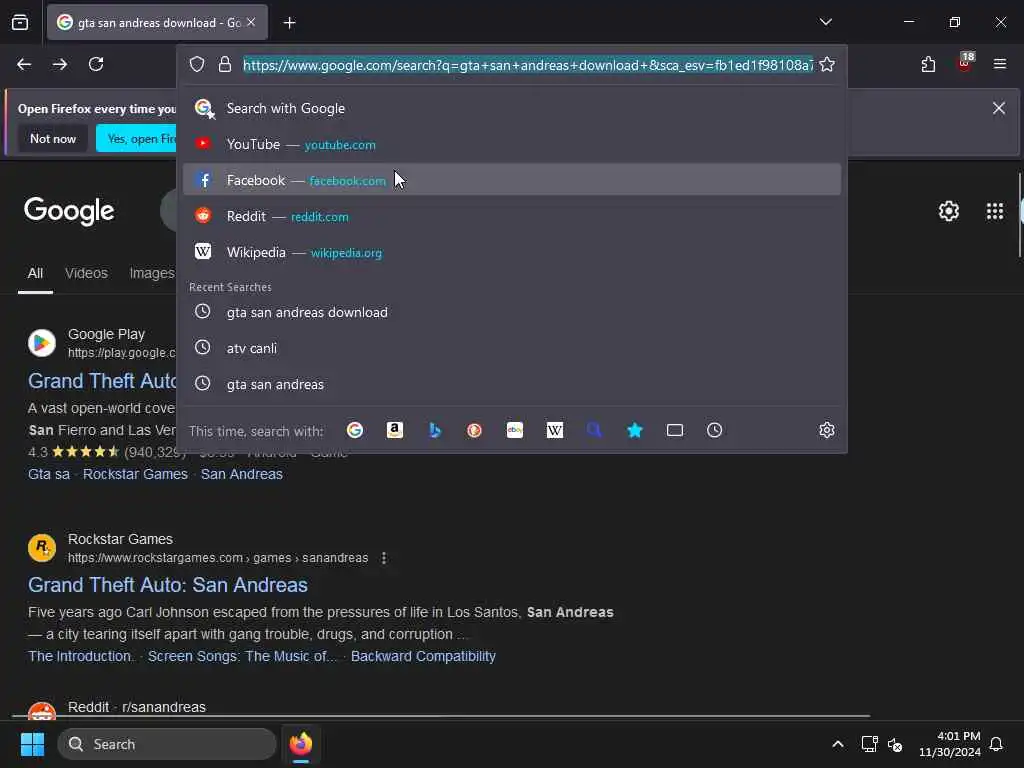Viewport: 1024px width, 768px height.
Task: Click the Yes, open Firefox button
Action: click(137, 138)
